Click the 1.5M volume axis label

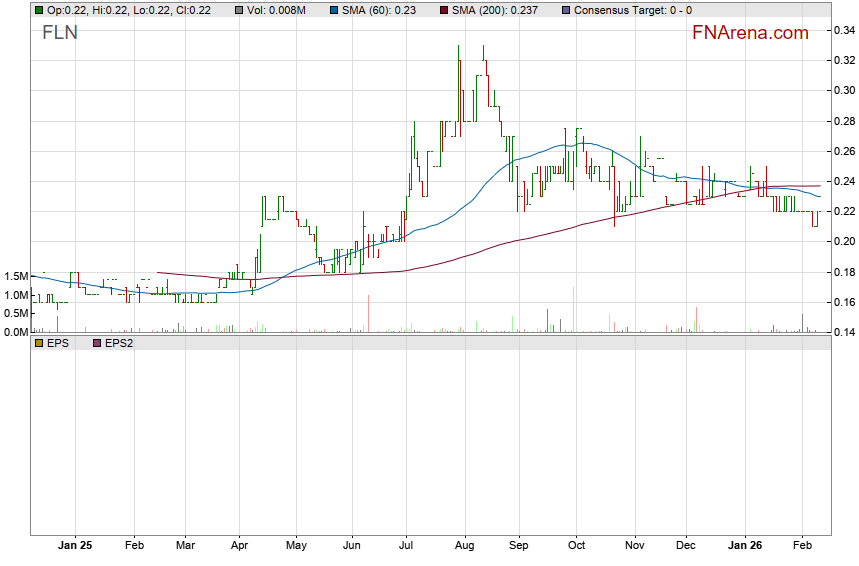pyautogui.click(x=15, y=276)
